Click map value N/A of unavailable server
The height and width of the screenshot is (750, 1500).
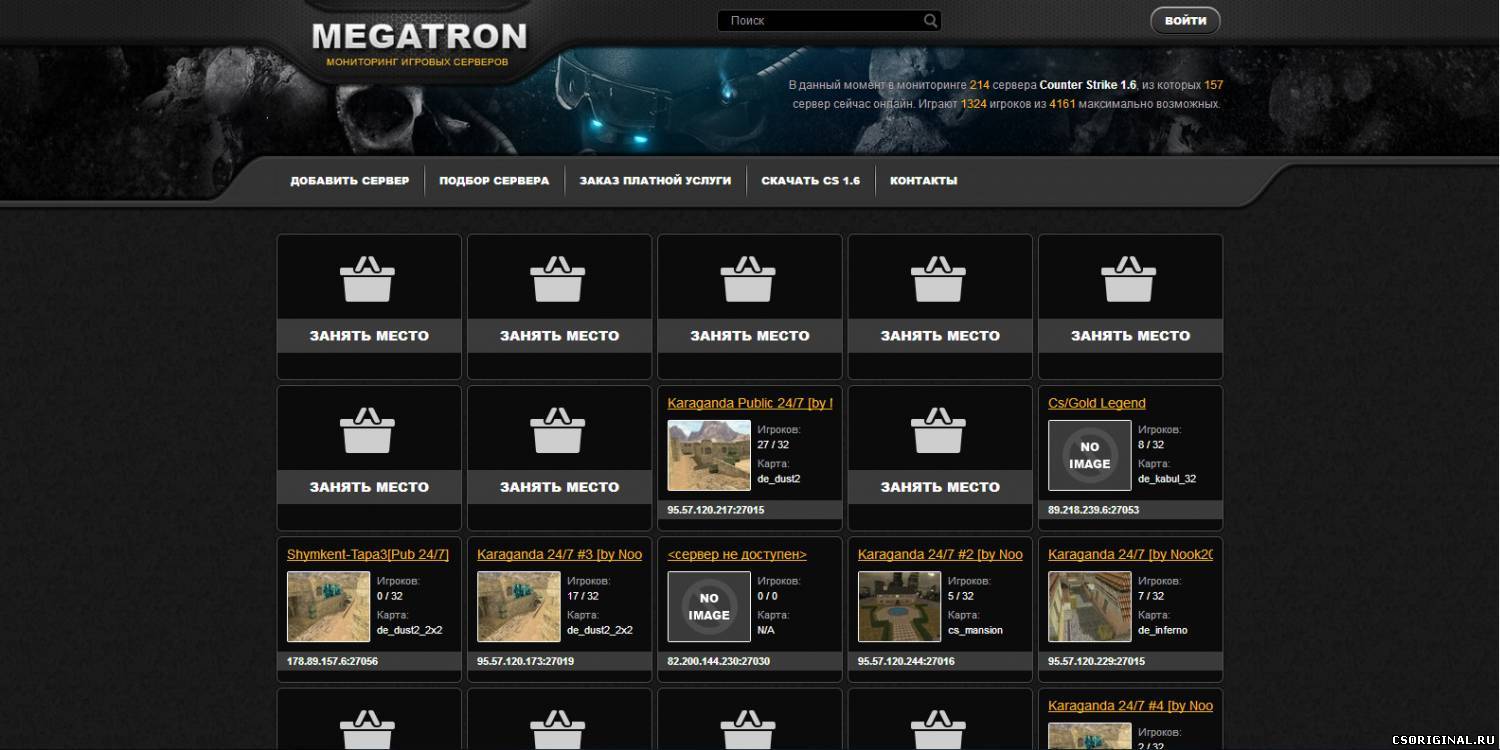point(766,630)
